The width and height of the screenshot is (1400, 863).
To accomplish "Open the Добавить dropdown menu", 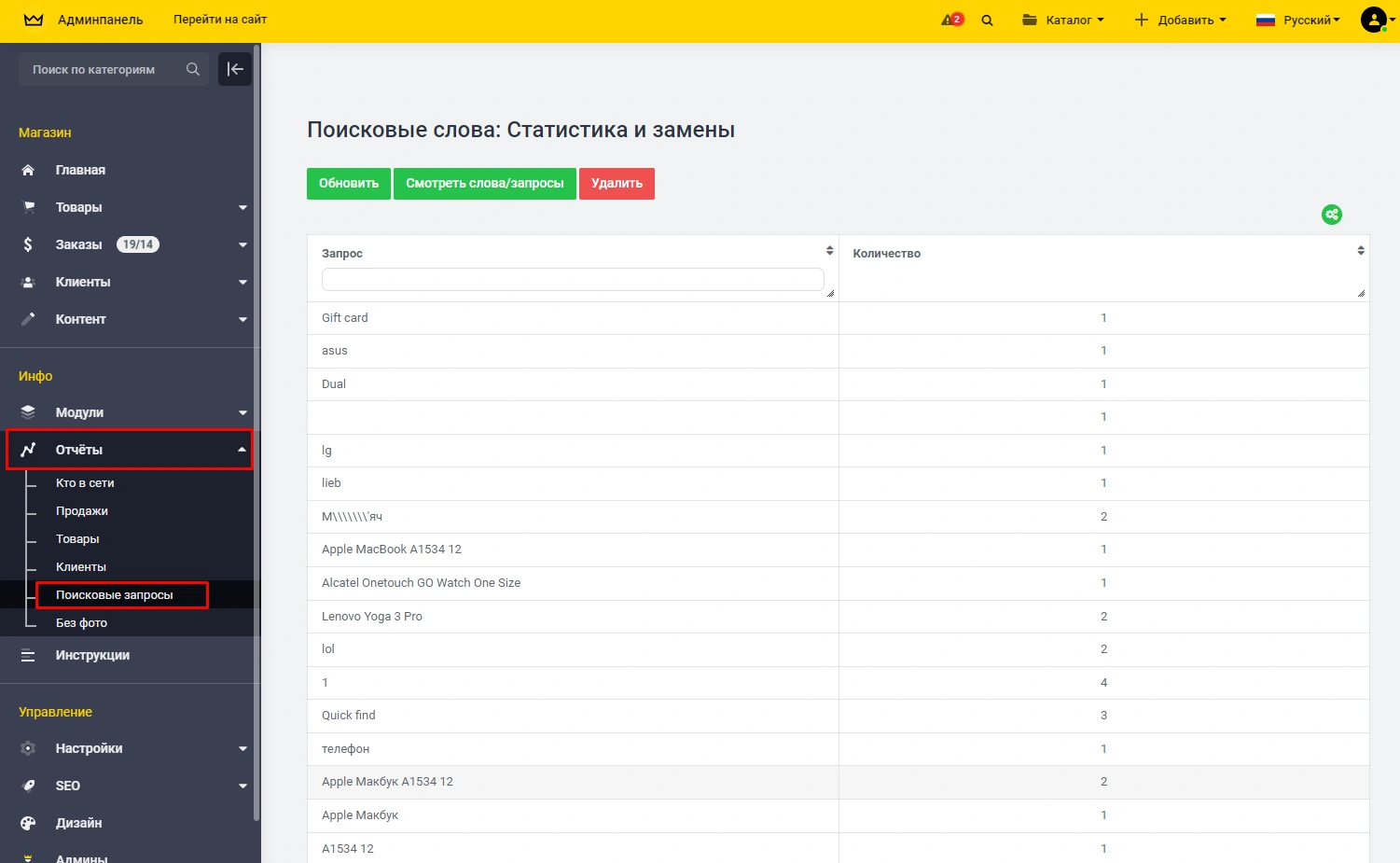I will (x=1180, y=20).
